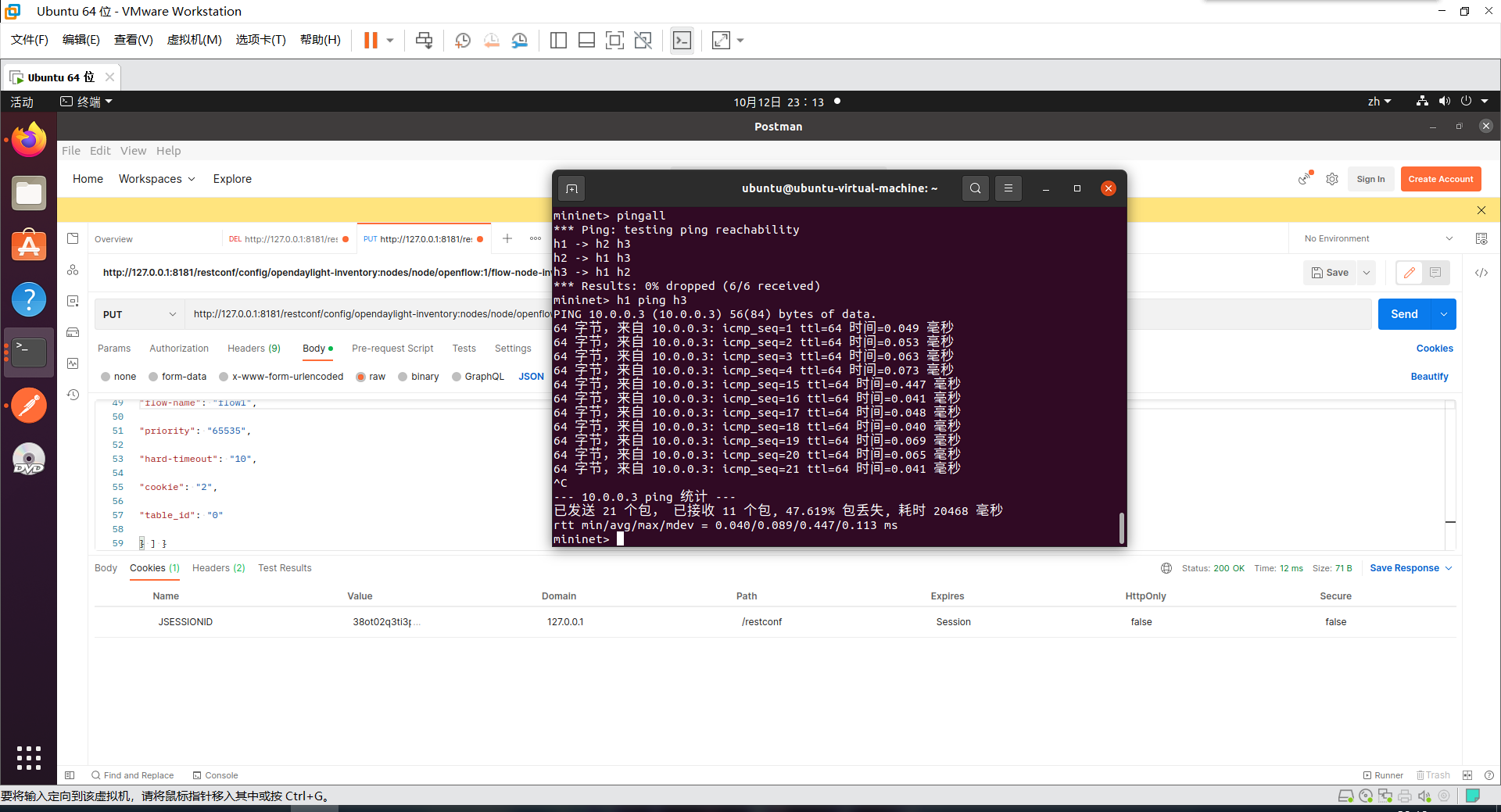Open Postman Mock Servers sidebar icon
The image size is (1501, 812).
click(x=73, y=332)
